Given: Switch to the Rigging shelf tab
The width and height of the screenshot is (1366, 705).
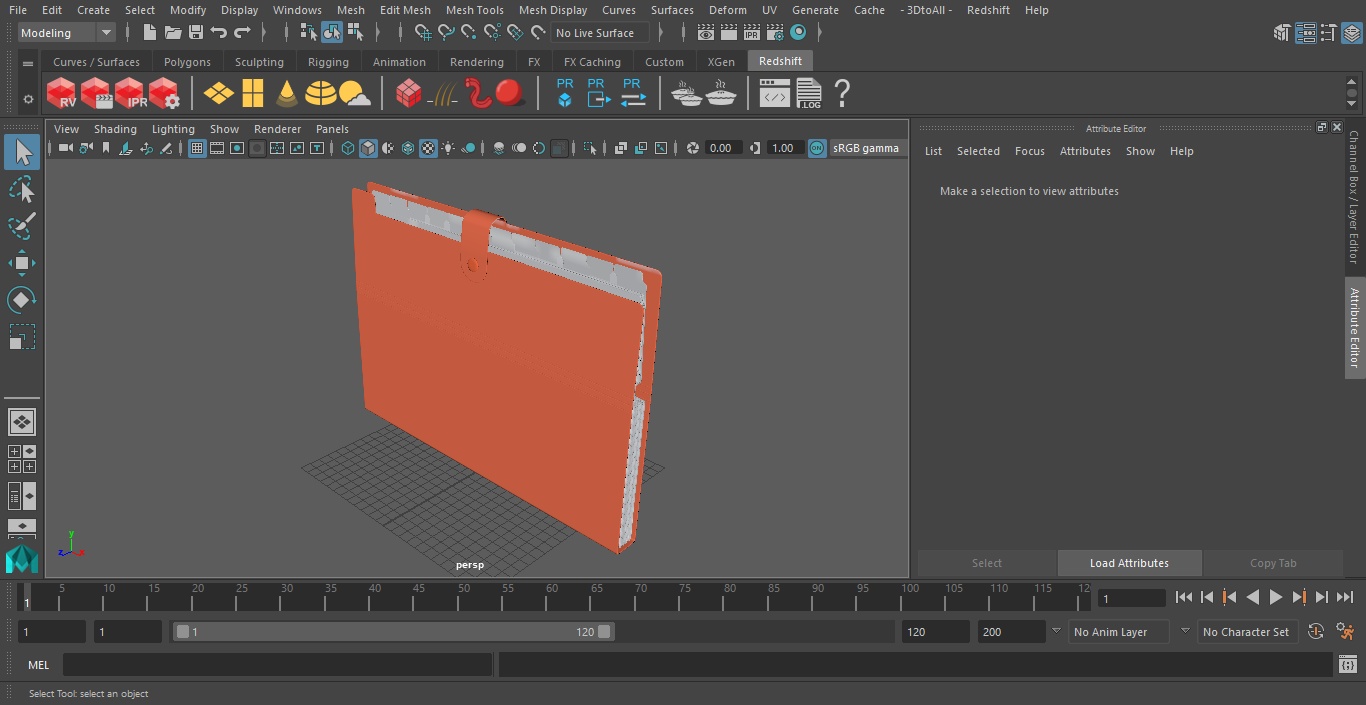Looking at the screenshot, I should tap(328, 62).
